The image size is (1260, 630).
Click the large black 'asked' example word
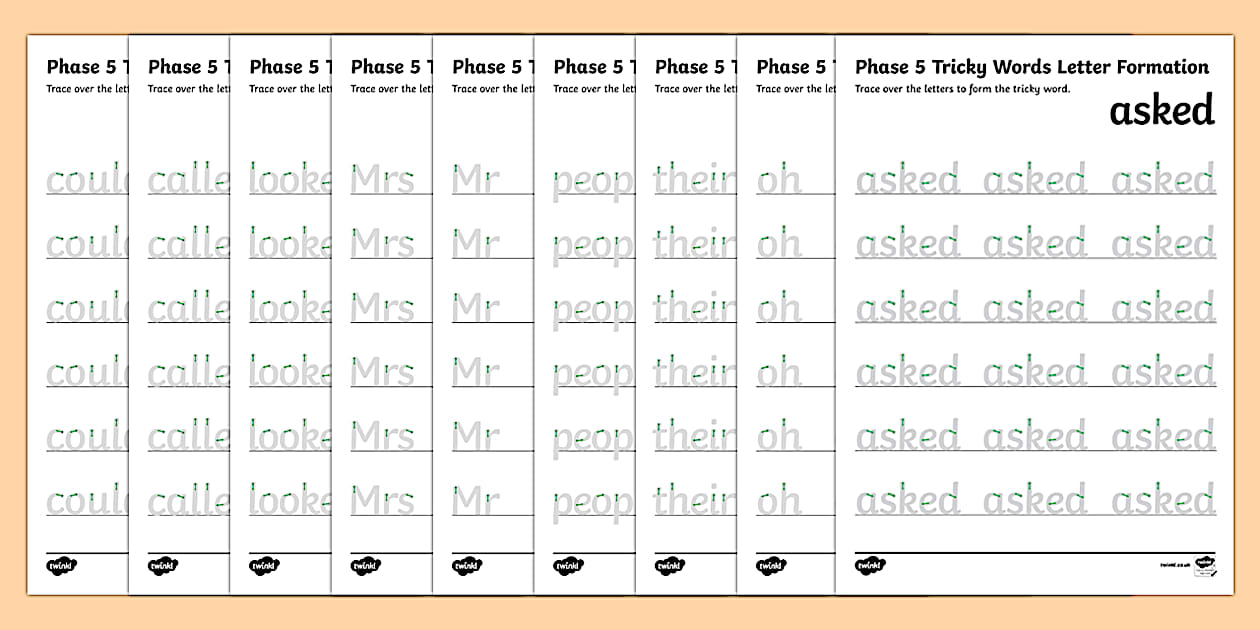[x=1161, y=111]
